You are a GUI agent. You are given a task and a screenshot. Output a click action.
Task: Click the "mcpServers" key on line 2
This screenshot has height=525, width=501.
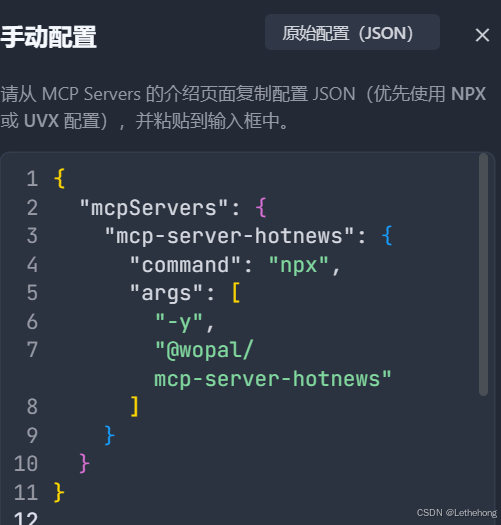pyautogui.click(x=154, y=208)
